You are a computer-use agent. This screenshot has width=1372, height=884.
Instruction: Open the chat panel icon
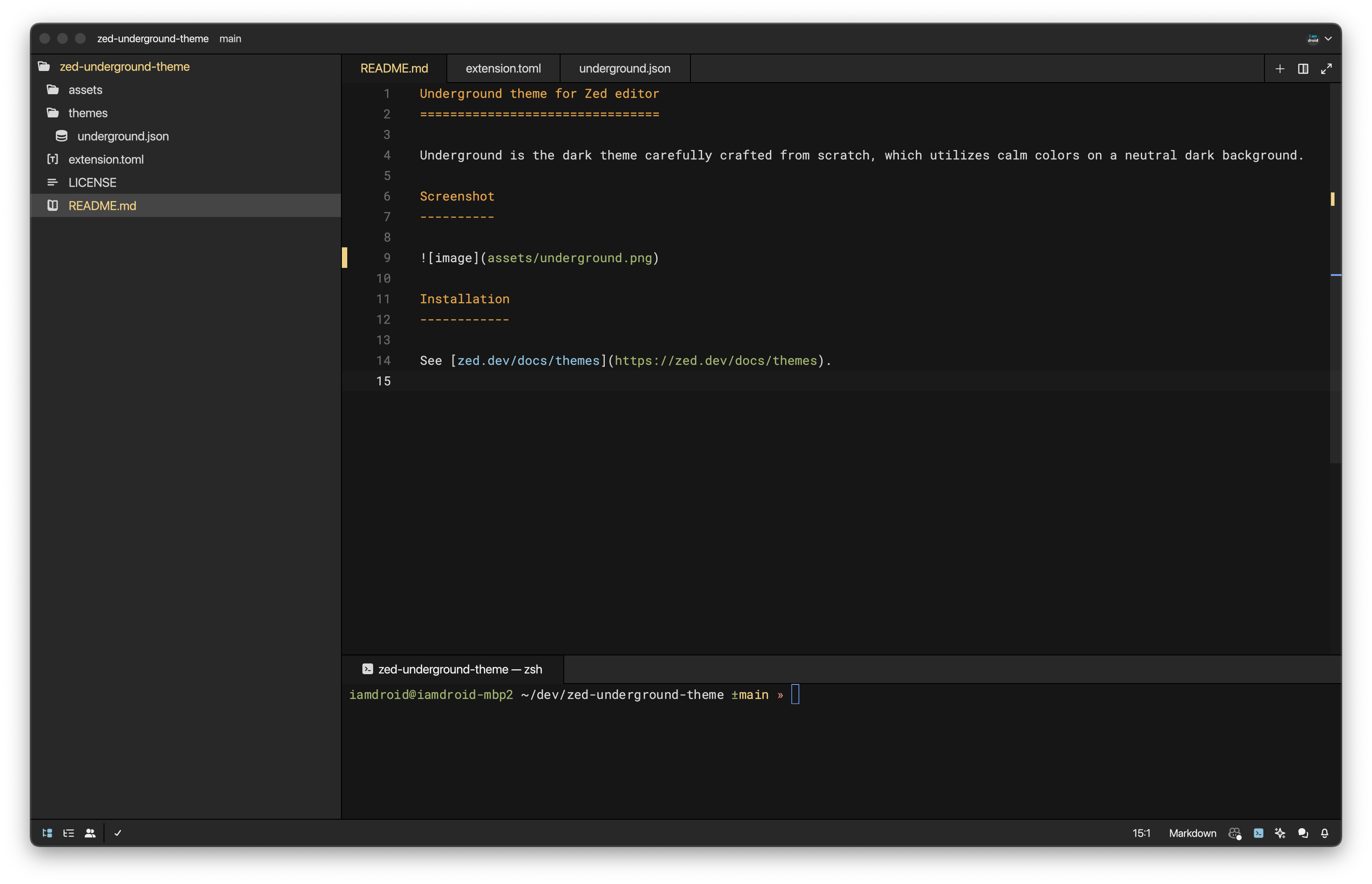click(x=1303, y=833)
